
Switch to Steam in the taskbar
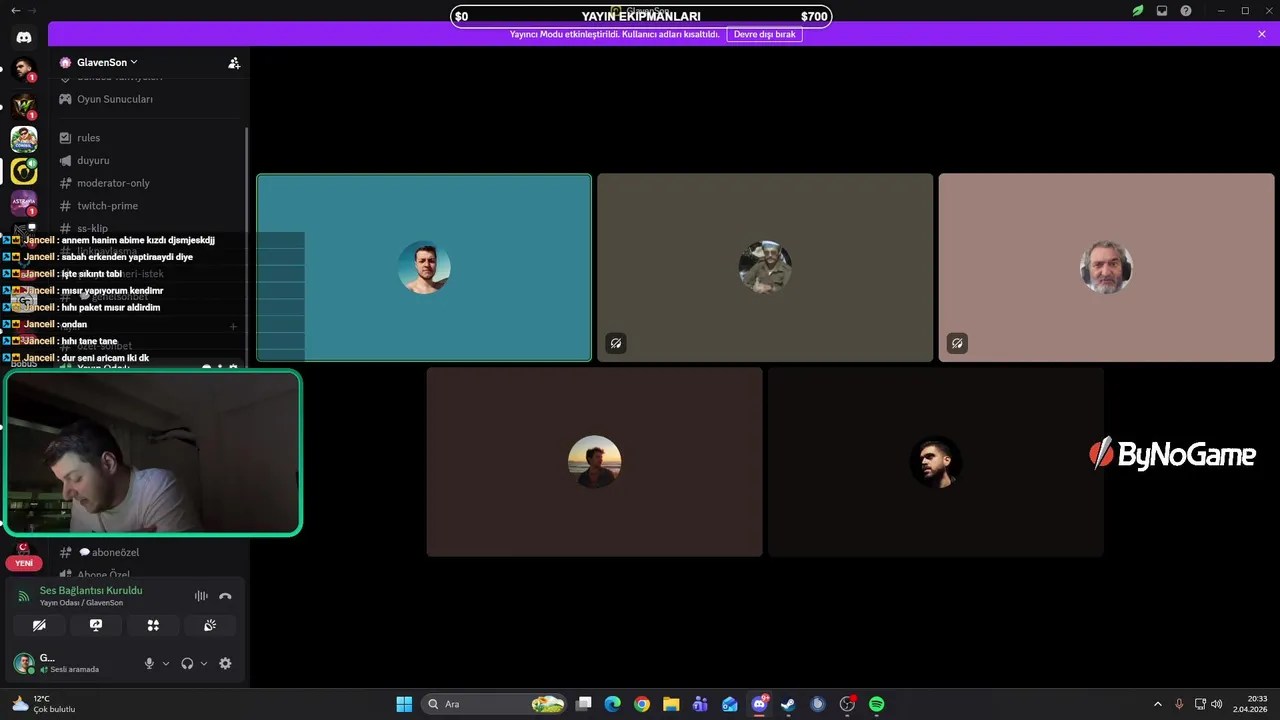[788, 704]
